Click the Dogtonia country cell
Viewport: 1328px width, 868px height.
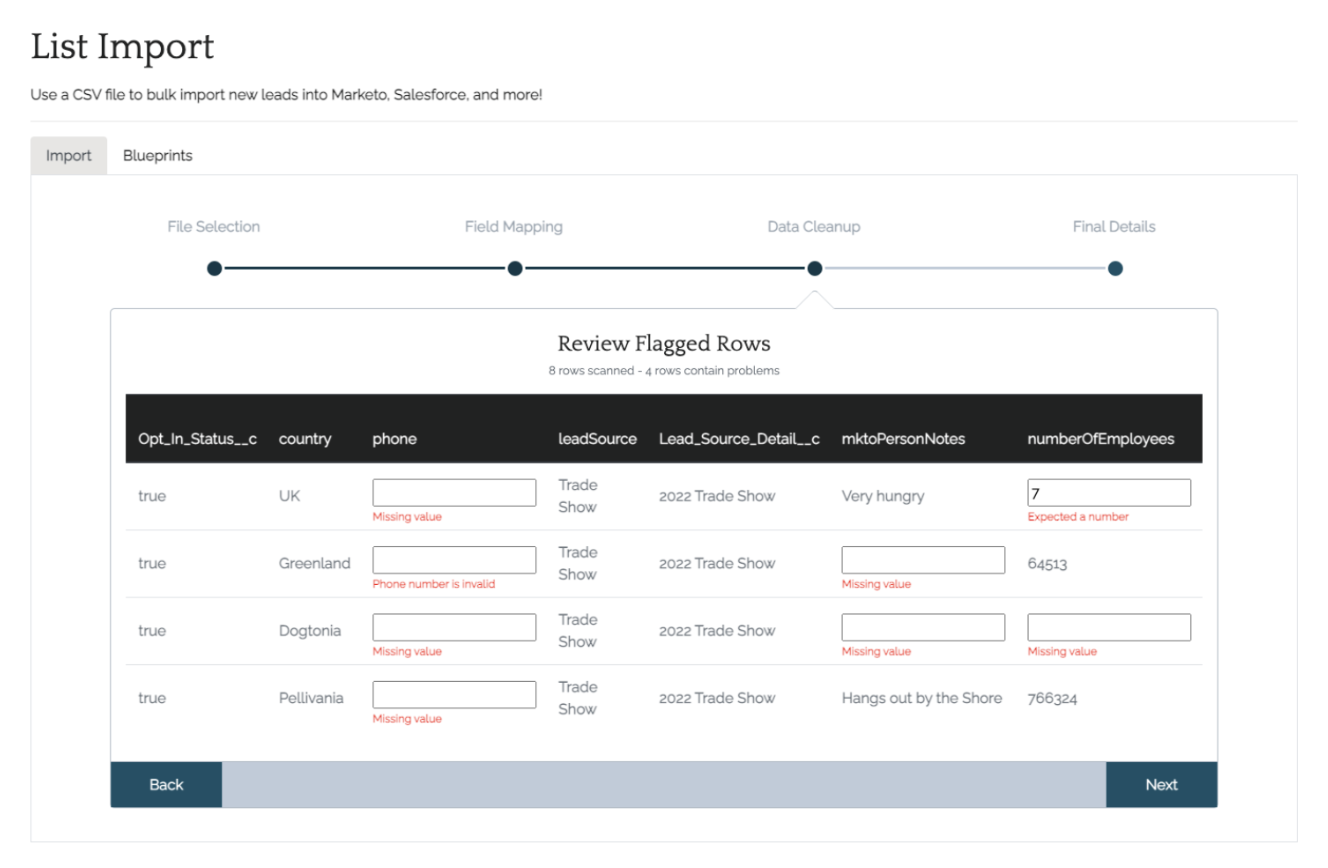coord(310,631)
